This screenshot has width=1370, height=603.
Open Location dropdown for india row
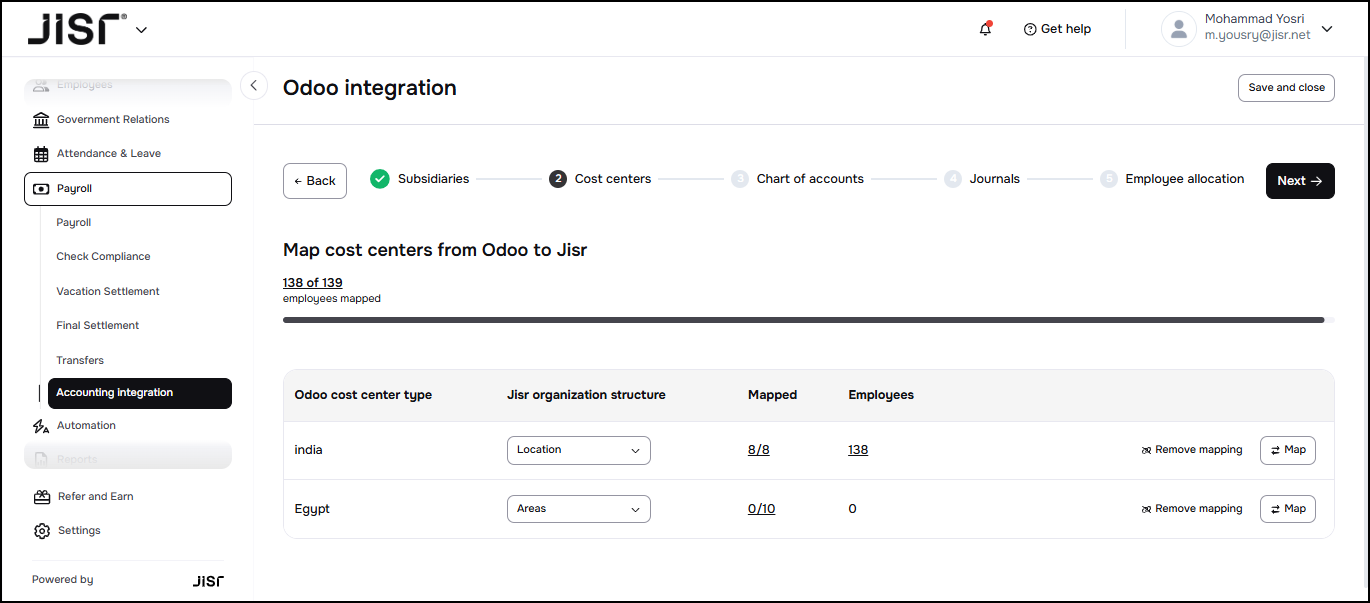pyautogui.click(x=578, y=450)
